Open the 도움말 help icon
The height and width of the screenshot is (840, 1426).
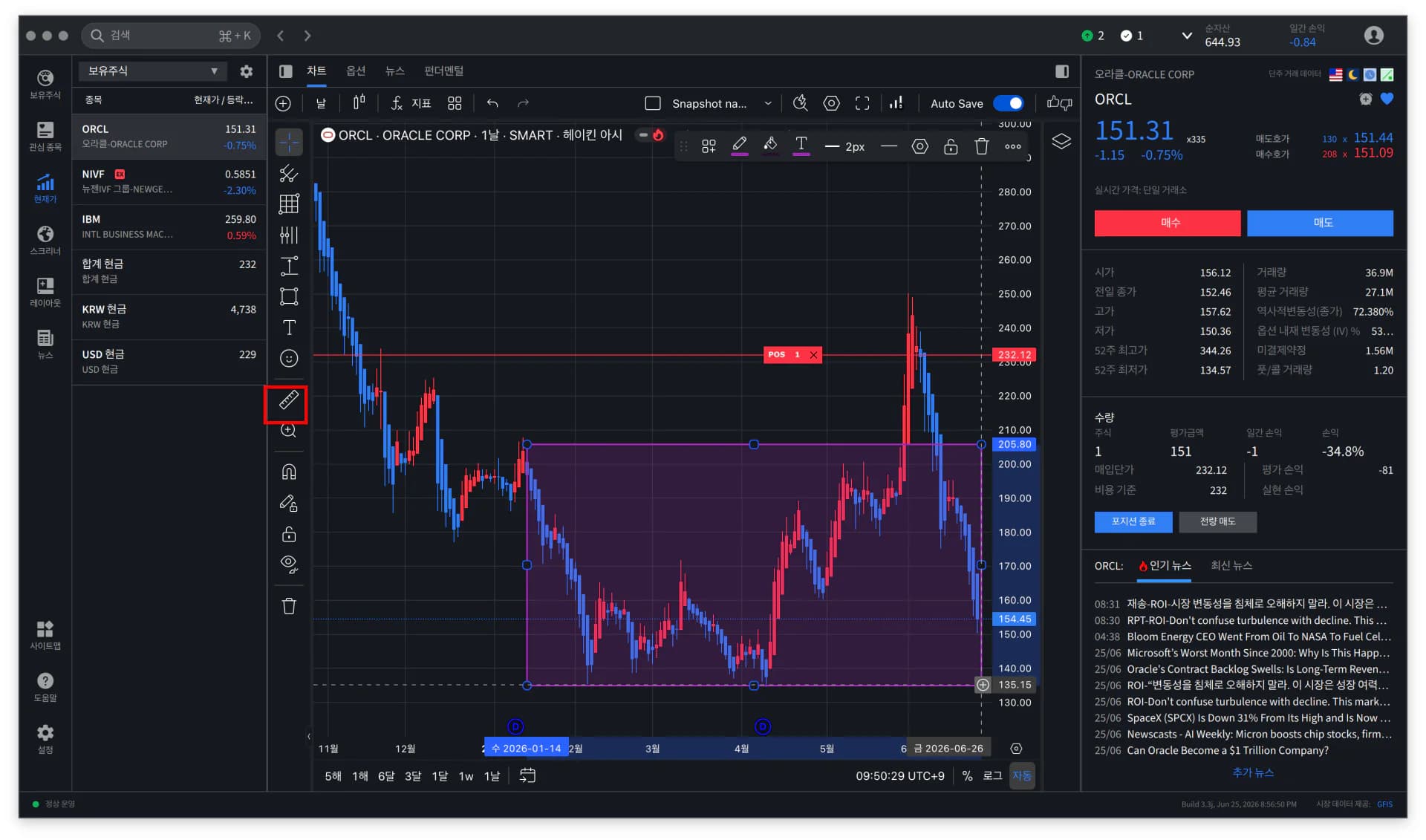tap(45, 687)
